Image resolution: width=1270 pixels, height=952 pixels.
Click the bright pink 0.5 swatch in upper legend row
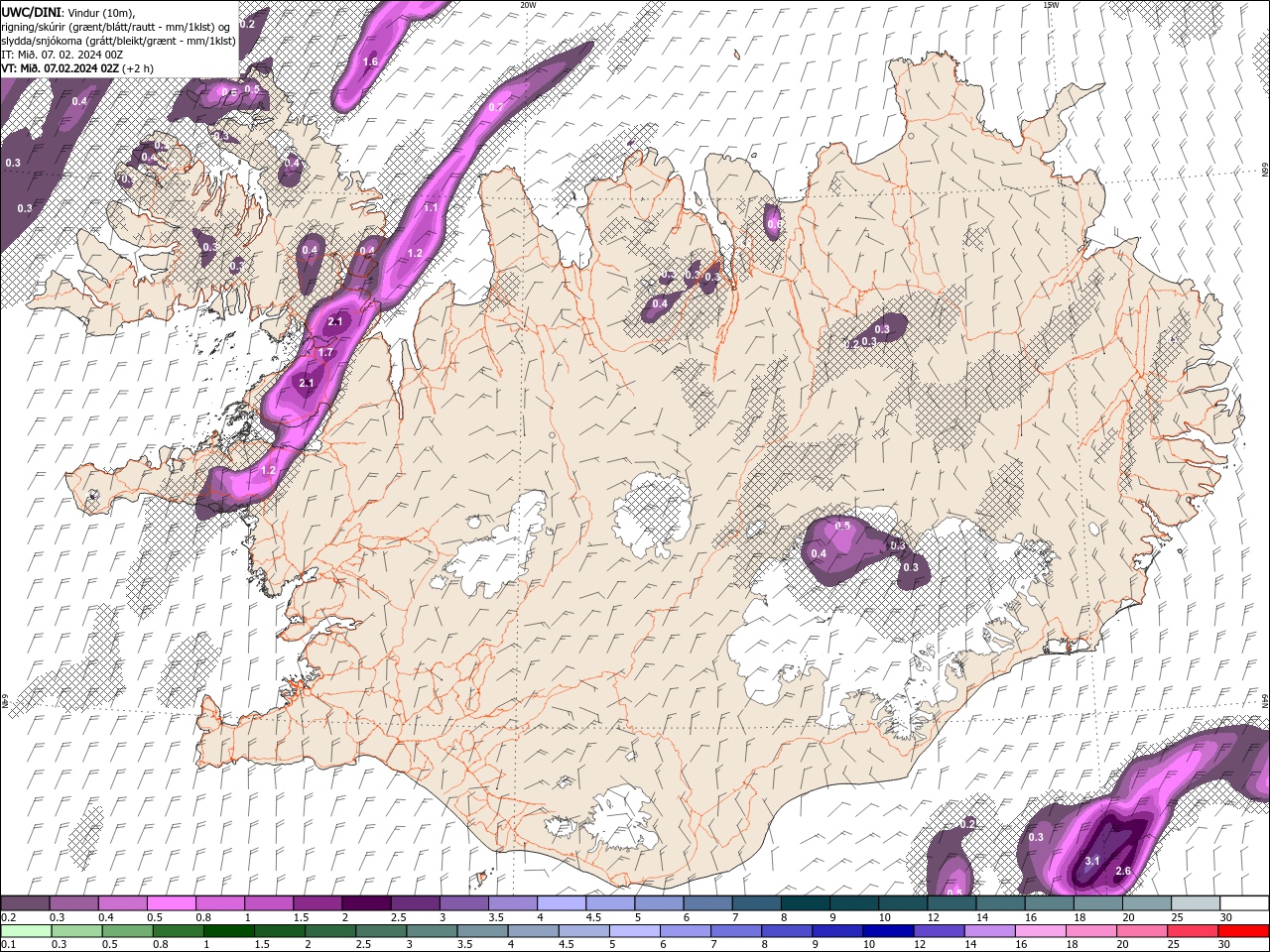point(171,903)
